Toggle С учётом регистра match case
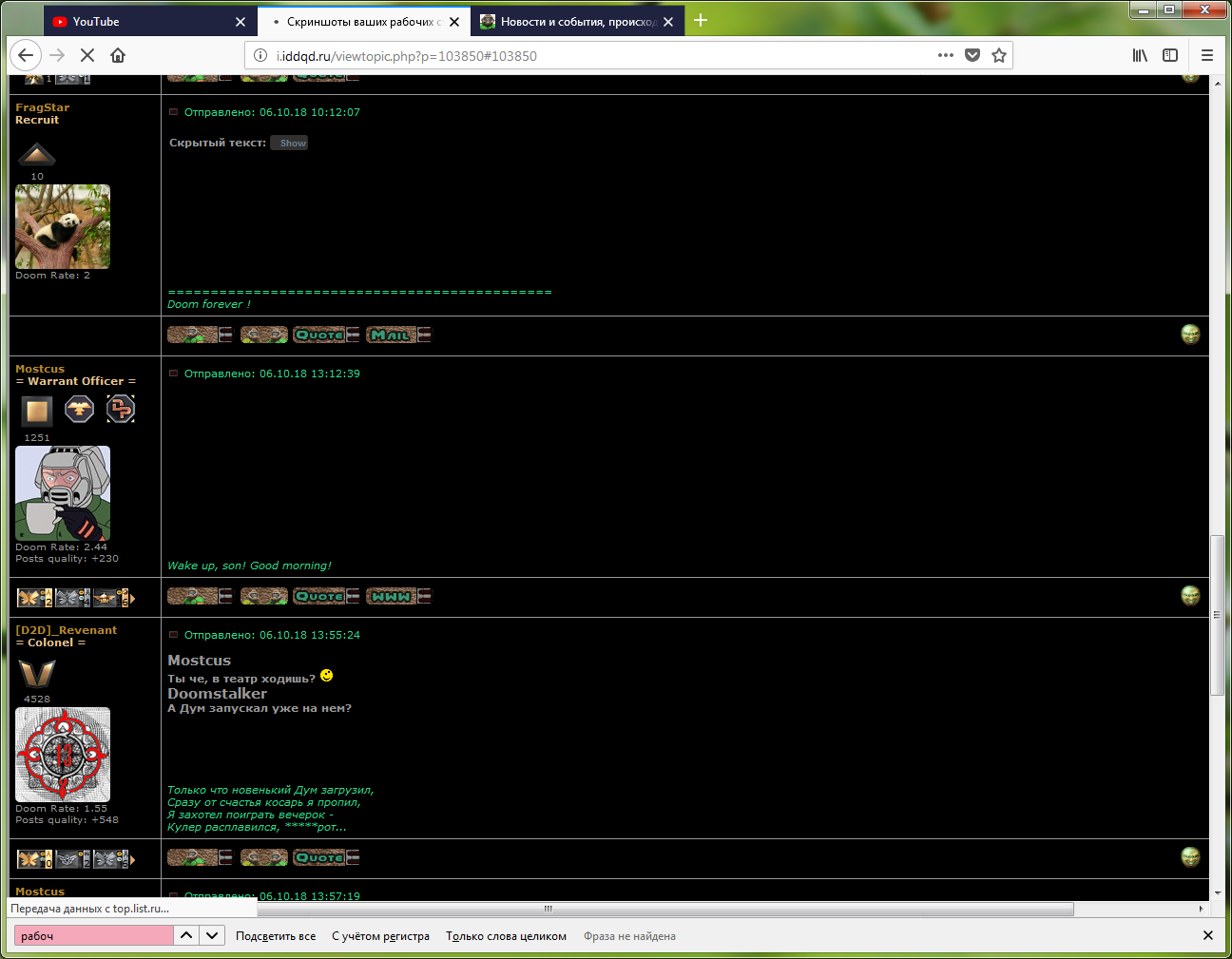 pos(380,936)
